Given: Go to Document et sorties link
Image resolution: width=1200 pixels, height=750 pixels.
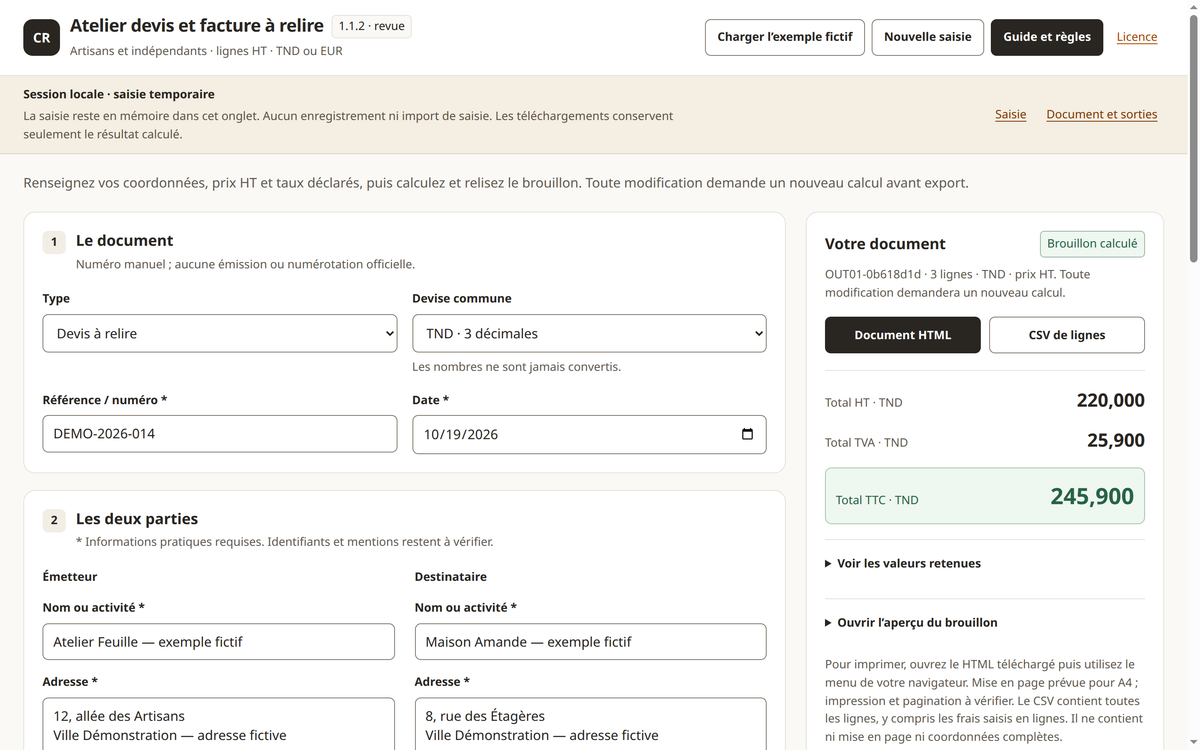Looking at the screenshot, I should pyautogui.click(x=1101, y=114).
